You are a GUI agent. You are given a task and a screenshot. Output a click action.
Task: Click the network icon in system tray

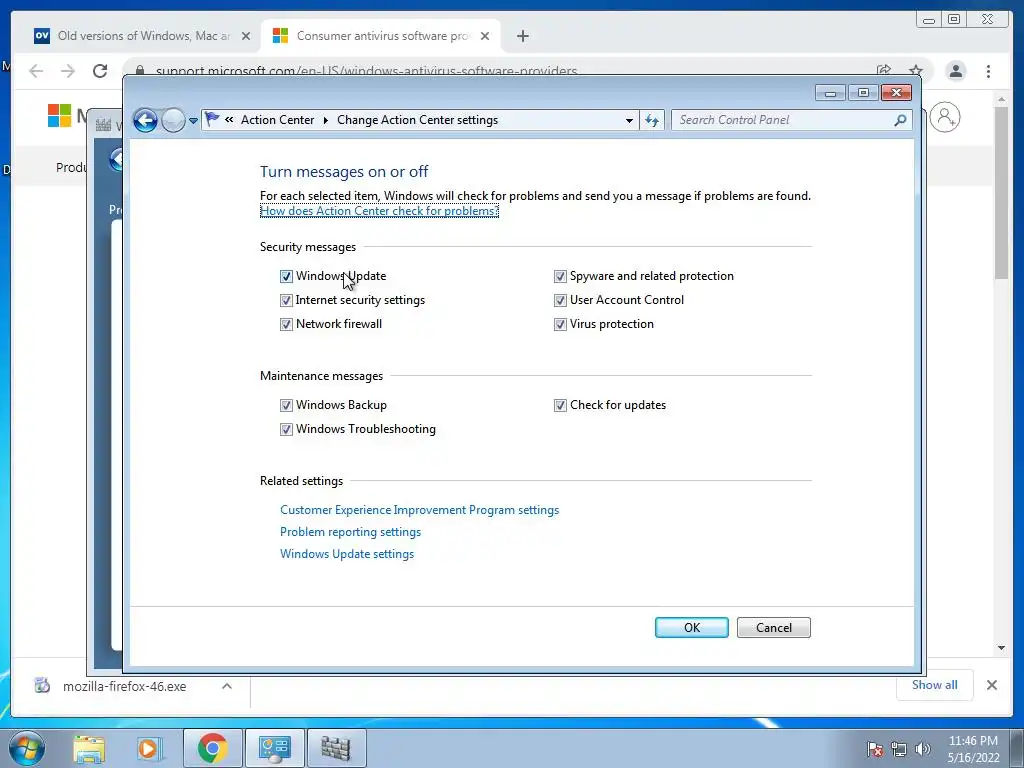coord(899,749)
